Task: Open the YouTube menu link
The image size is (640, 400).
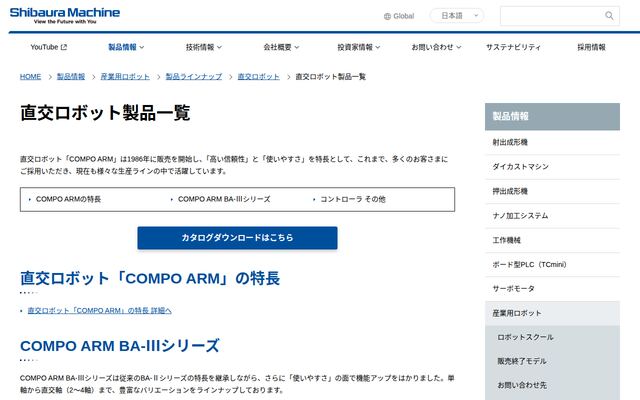Action: coord(48,47)
